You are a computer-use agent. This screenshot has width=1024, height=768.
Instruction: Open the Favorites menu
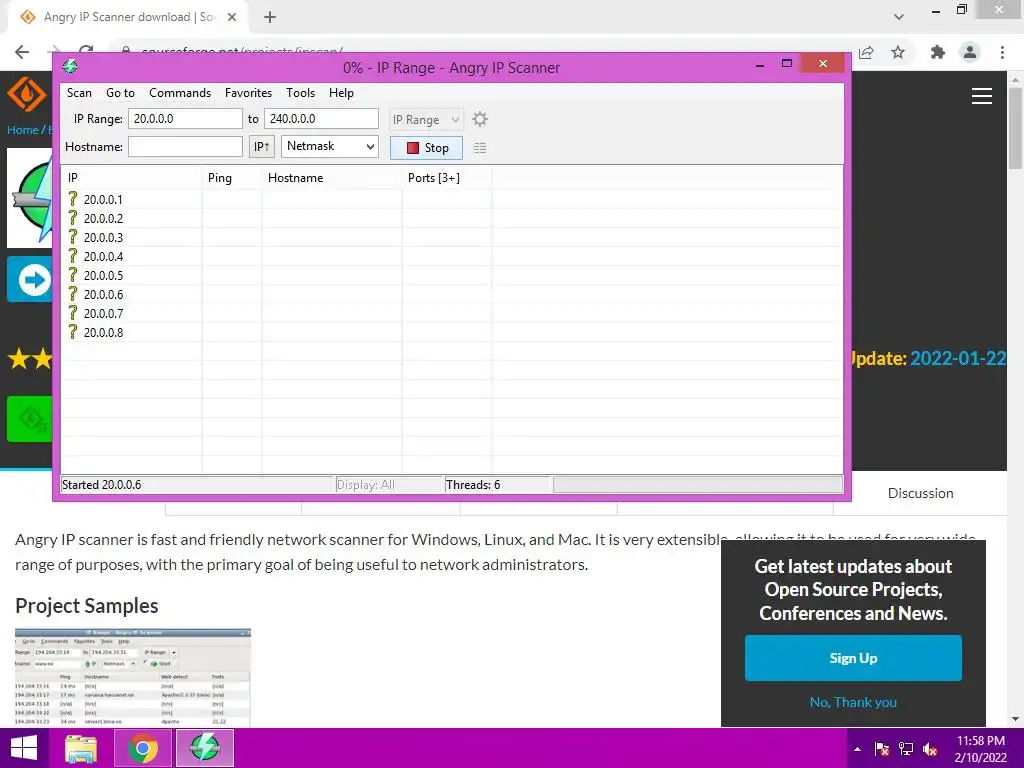tap(248, 93)
